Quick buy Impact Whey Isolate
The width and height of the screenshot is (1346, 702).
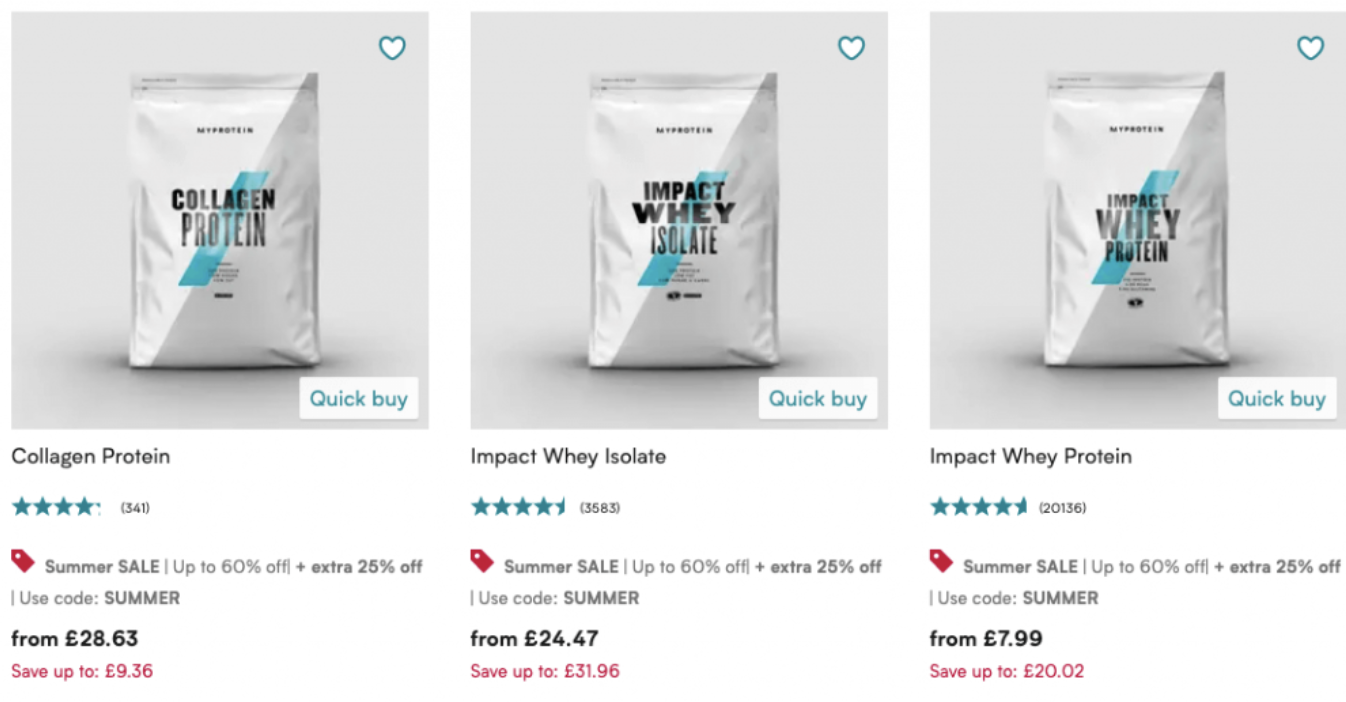tap(817, 398)
